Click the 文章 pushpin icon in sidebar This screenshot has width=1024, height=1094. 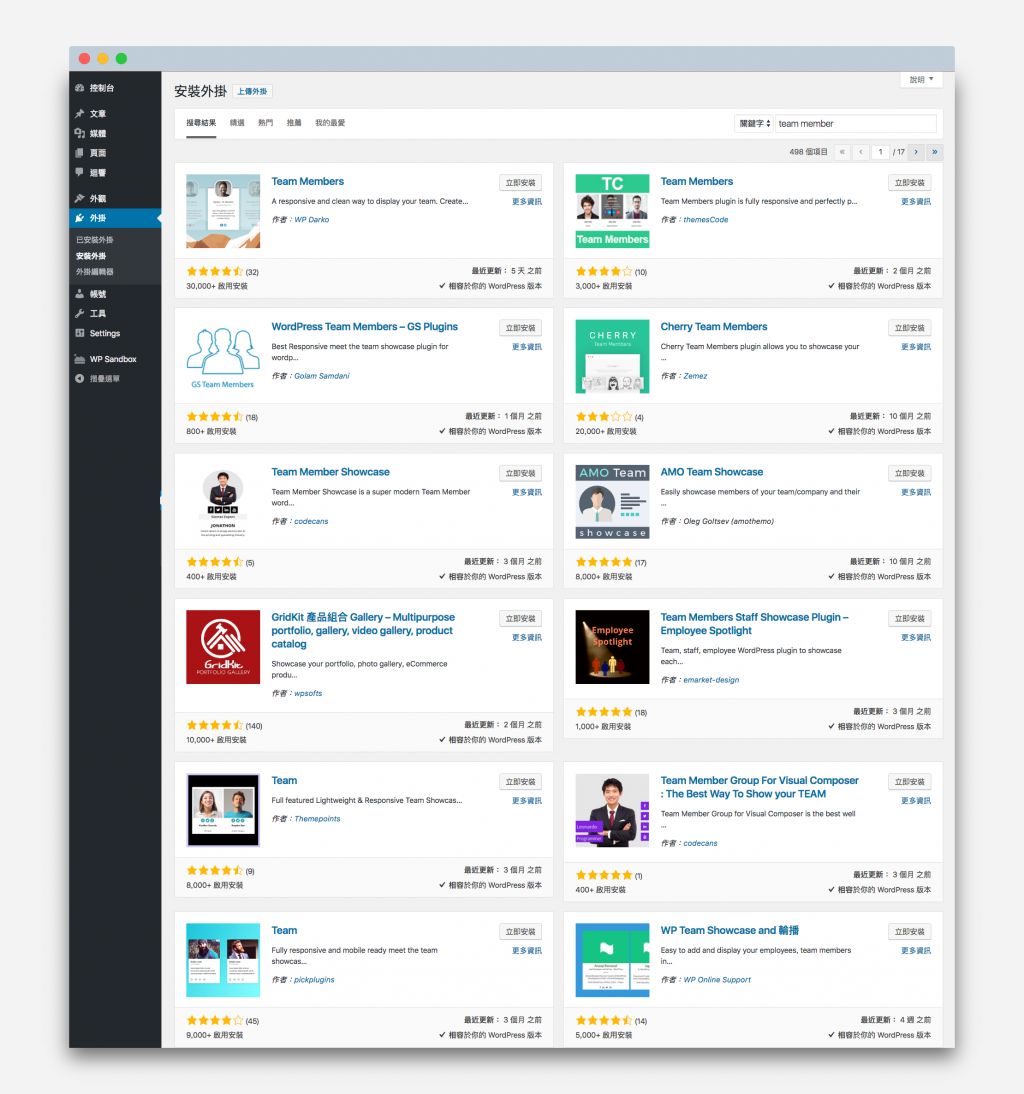tap(80, 114)
